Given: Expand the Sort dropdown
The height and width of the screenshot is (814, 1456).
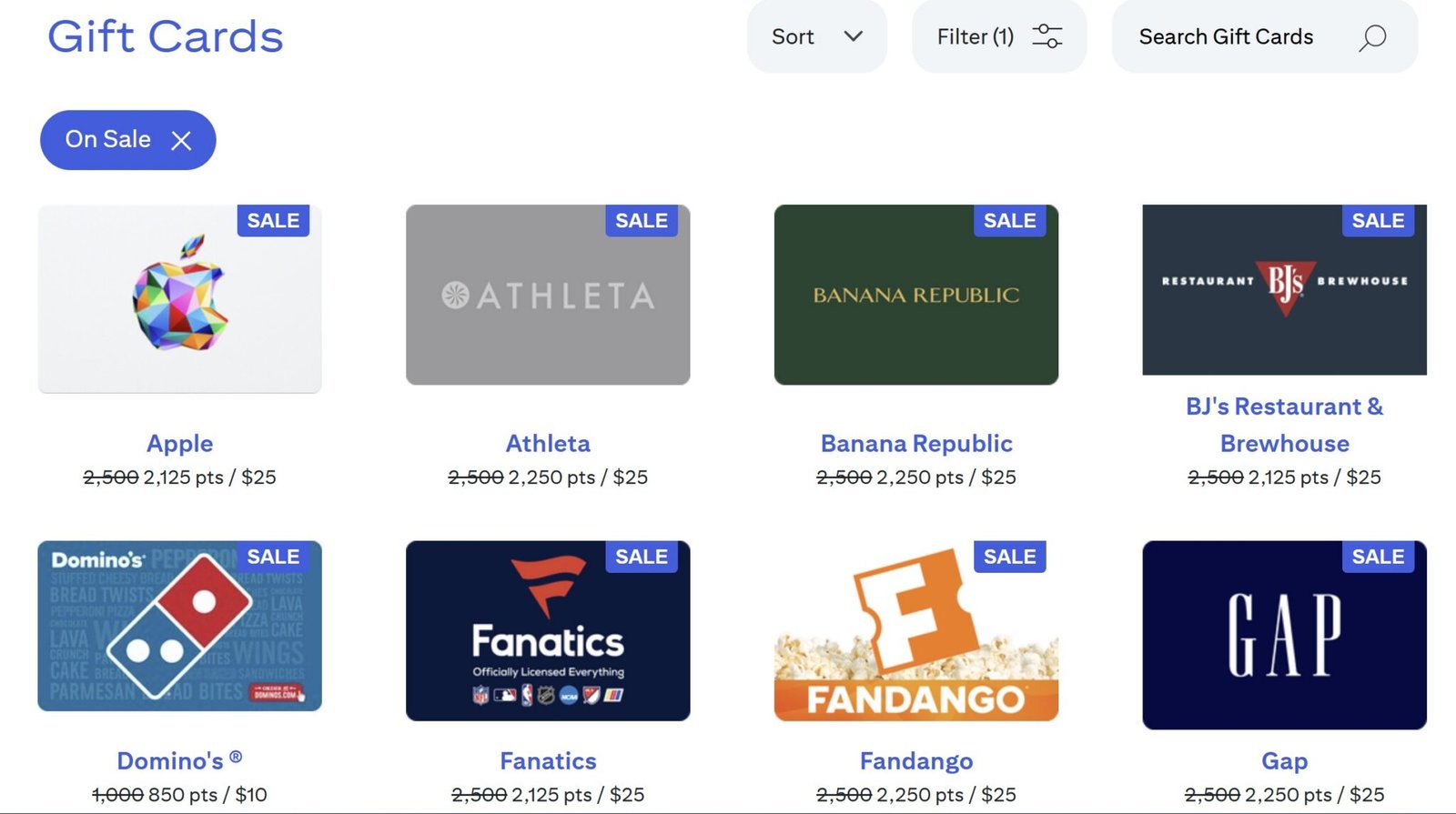Looking at the screenshot, I should tap(816, 36).
